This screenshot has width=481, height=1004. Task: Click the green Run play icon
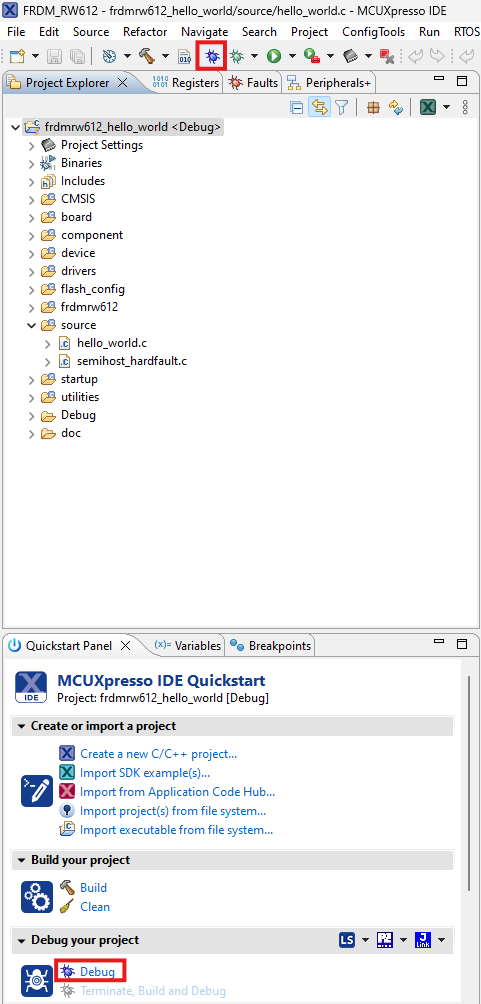point(274,56)
